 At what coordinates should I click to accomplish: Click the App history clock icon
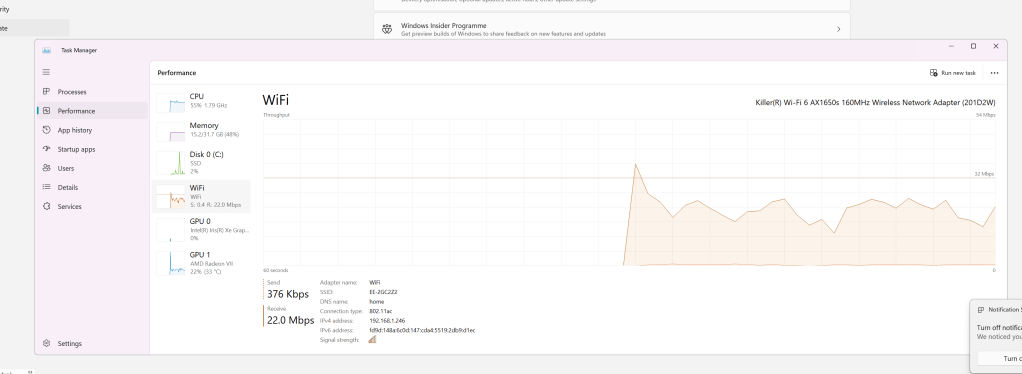coord(46,130)
